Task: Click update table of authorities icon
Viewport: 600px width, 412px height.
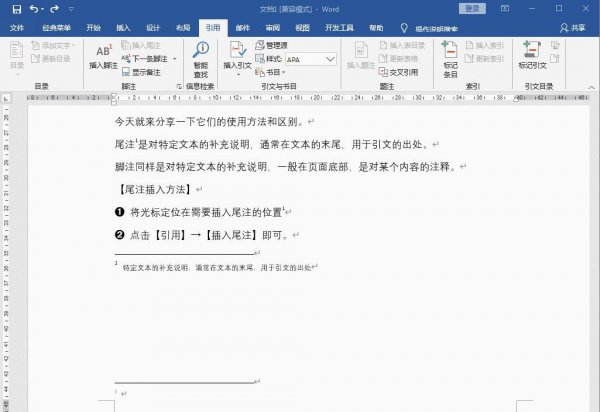Action: pyautogui.click(x=555, y=59)
